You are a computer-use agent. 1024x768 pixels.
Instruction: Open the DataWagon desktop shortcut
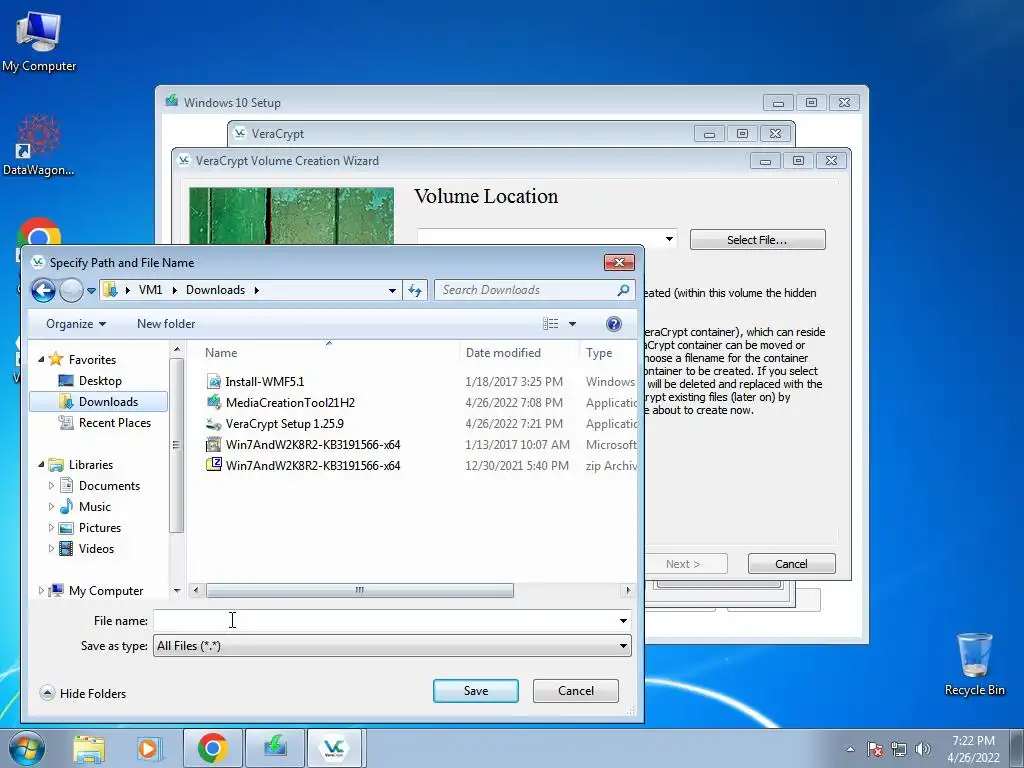click(38, 144)
